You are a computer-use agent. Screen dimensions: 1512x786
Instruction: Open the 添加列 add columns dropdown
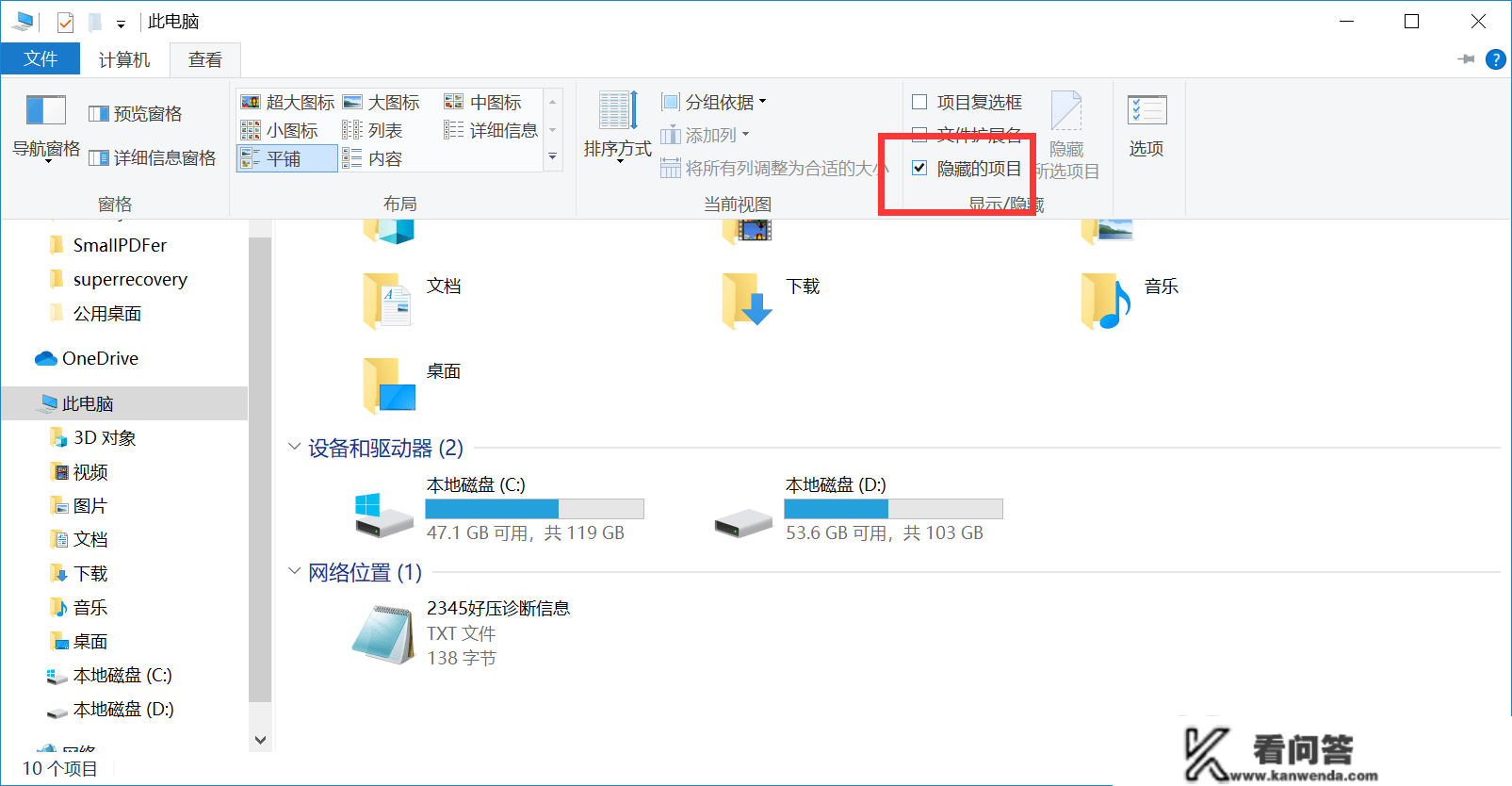(706, 135)
